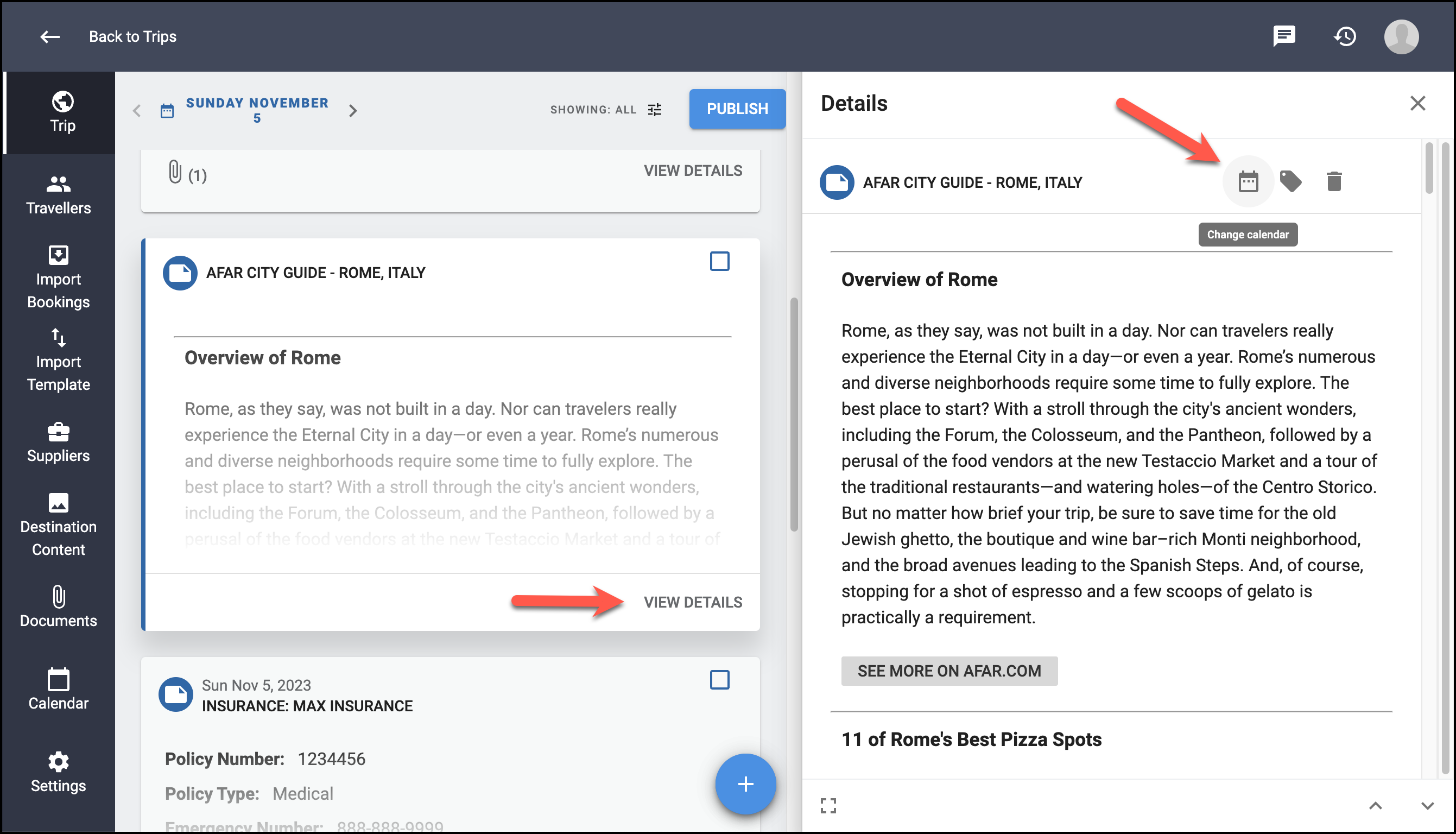Click View Details on AFAR City Guide card
The image size is (1456, 834).
tap(693, 602)
